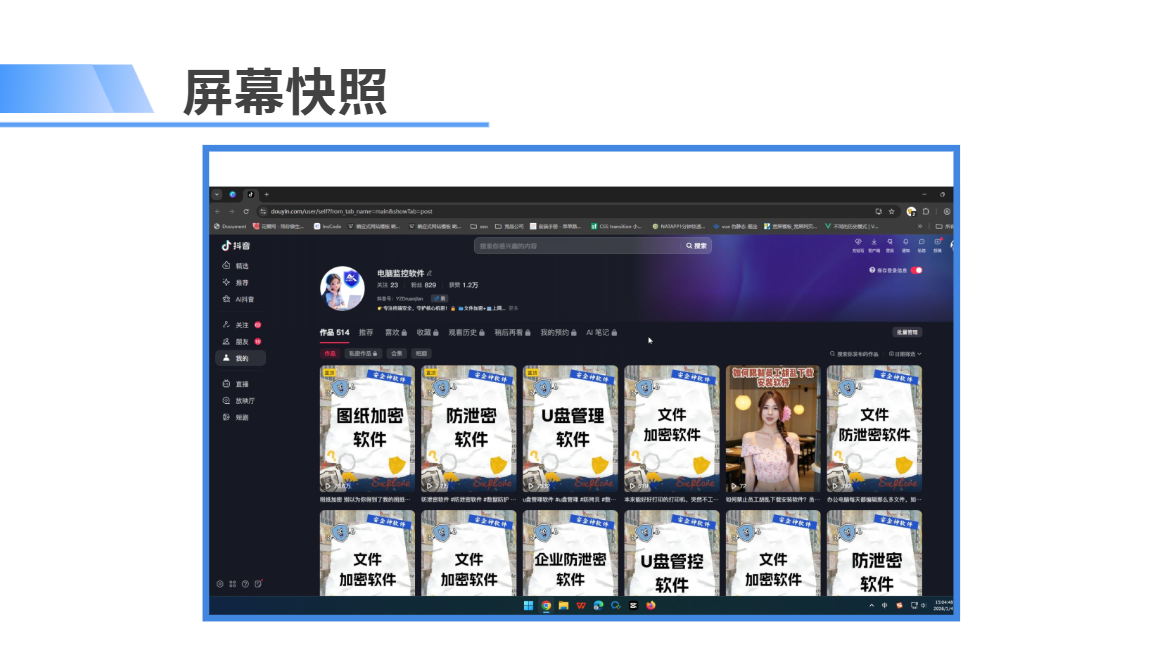Expand the bookmarks bar overflow chevron
1163x654 pixels.
[x=920, y=226]
